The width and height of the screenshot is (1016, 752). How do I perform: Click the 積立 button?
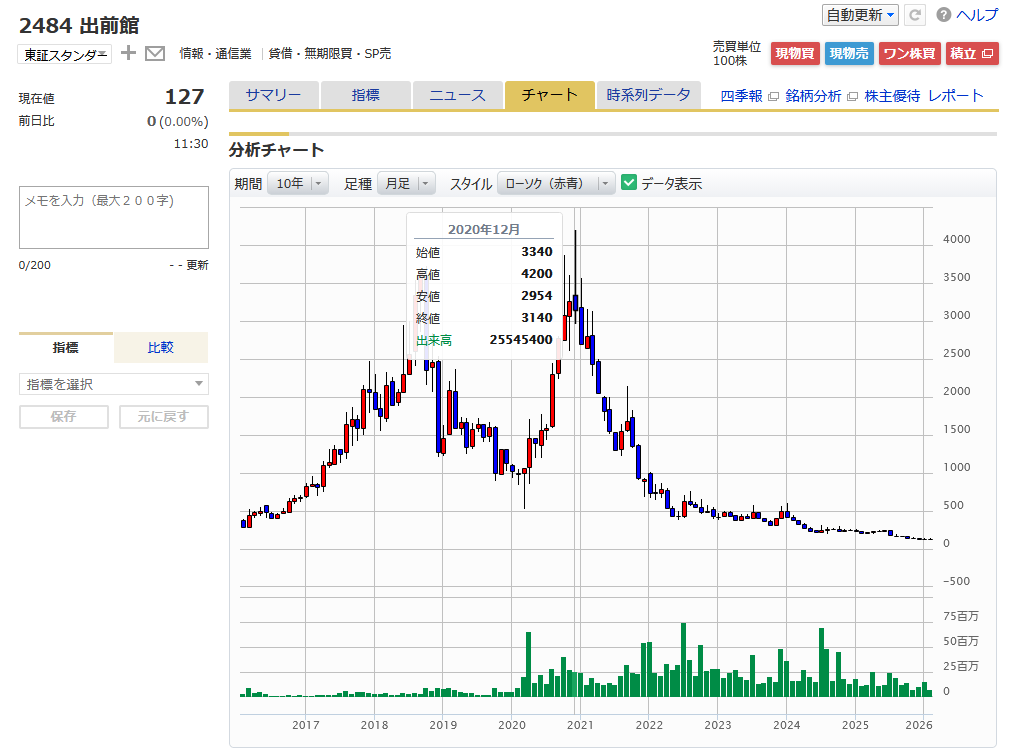pyautogui.click(x=972, y=54)
